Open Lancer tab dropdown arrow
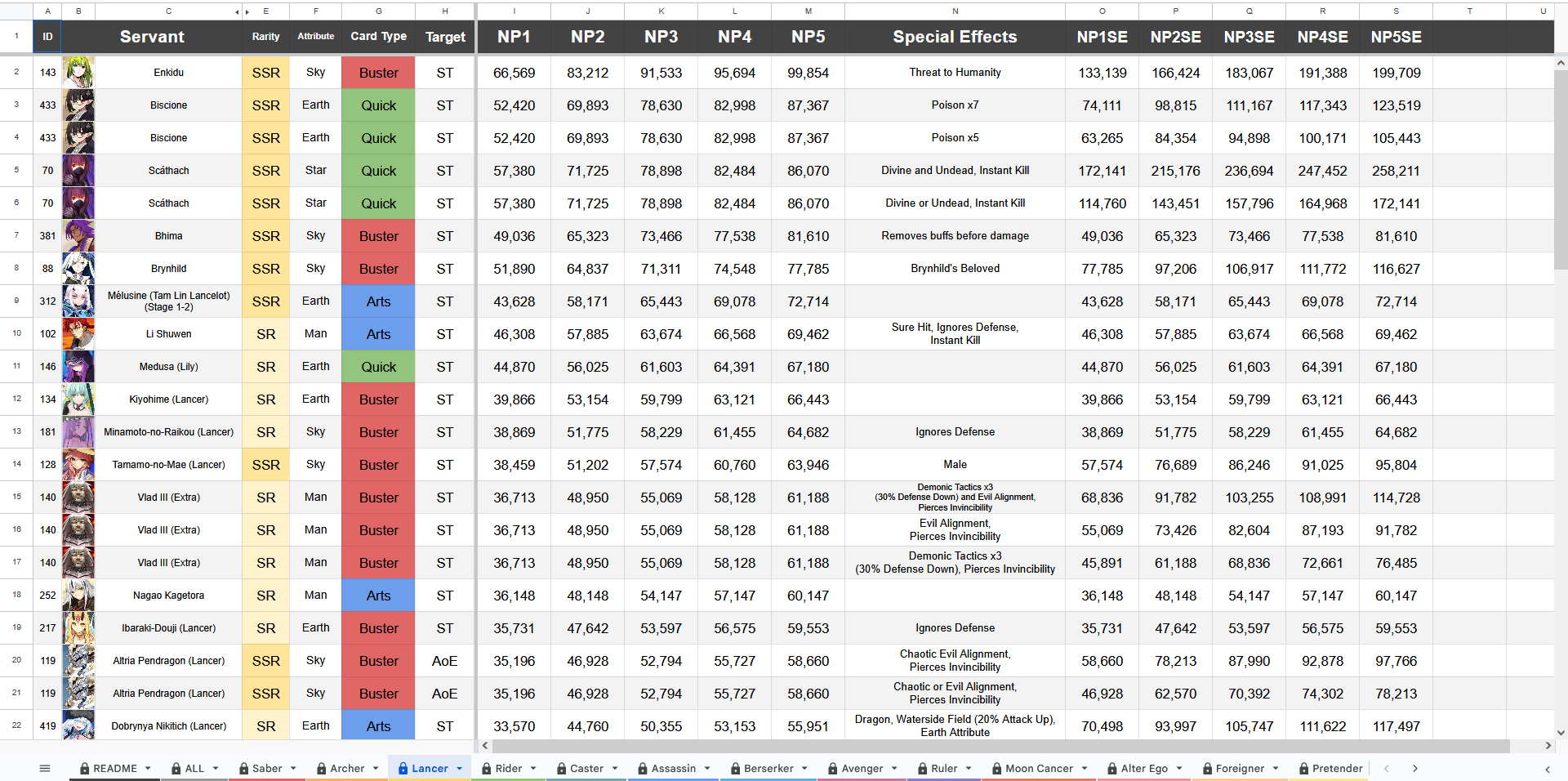This screenshot has width=1568, height=781. coord(459,768)
